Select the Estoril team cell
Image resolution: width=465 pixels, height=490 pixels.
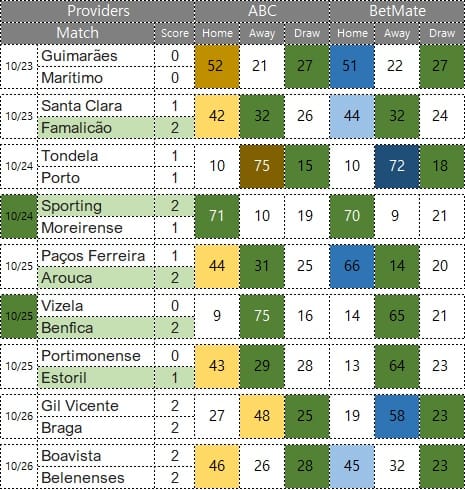point(96,378)
